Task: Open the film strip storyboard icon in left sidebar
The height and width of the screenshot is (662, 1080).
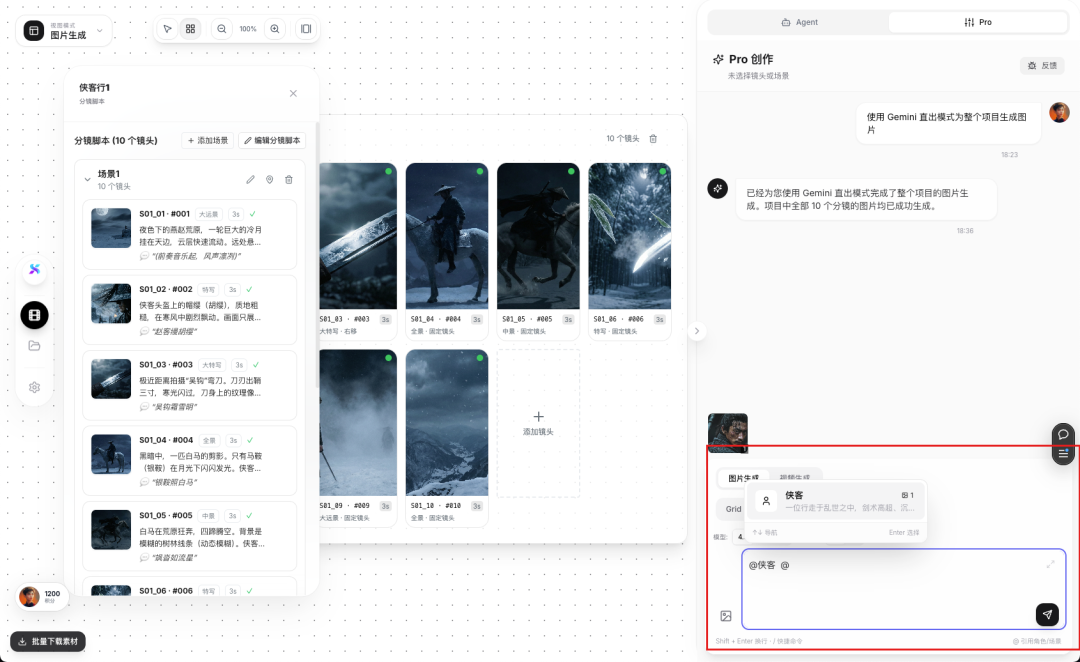Action: click(x=34, y=315)
